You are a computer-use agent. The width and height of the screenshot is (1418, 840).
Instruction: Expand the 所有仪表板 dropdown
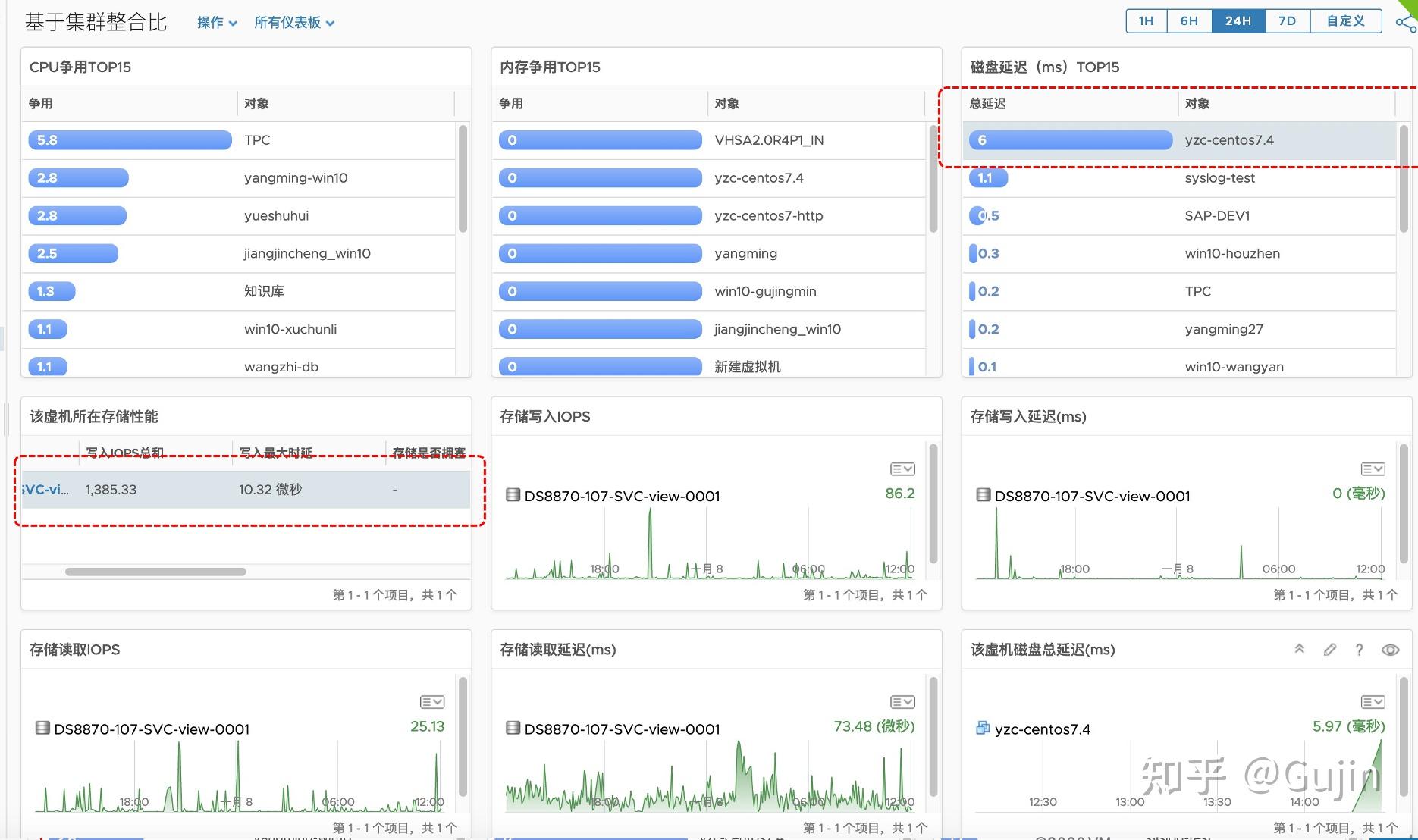(294, 22)
